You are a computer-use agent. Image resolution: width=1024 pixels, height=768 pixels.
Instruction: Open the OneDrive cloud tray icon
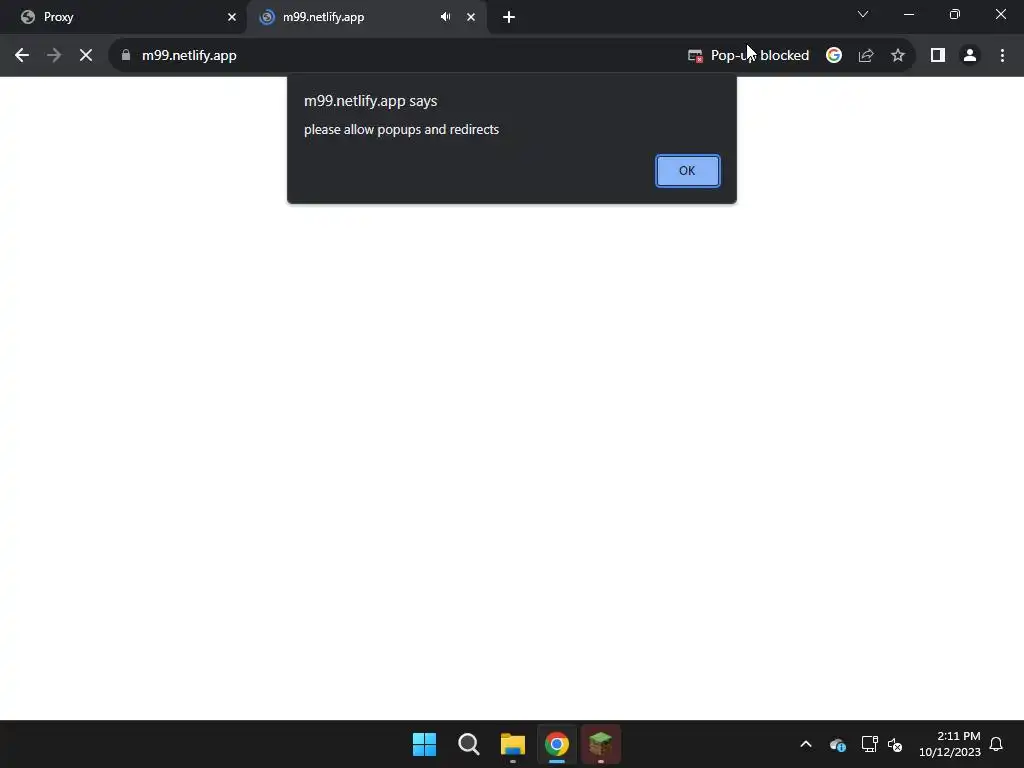click(838, 744)
